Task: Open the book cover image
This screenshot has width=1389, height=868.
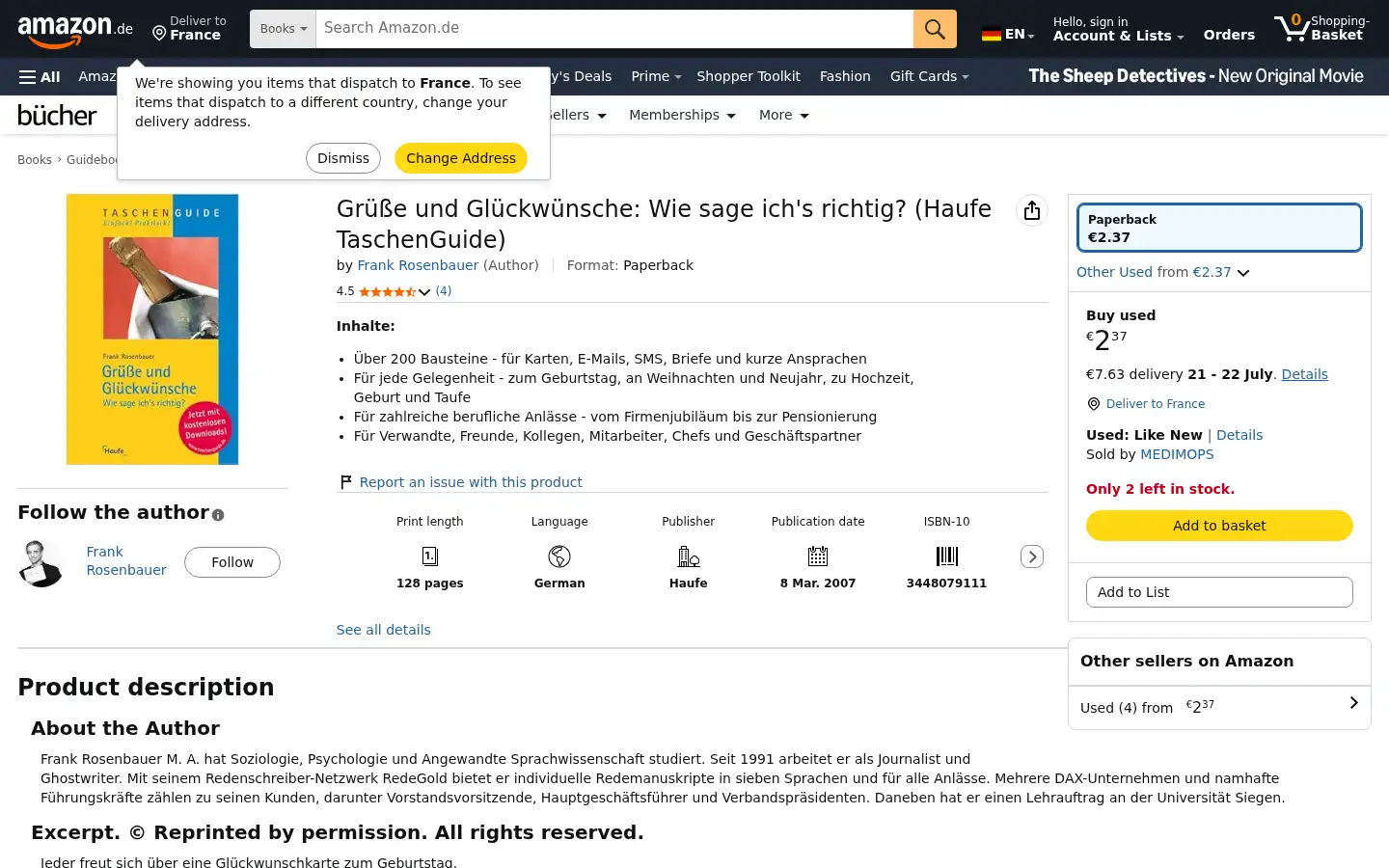Action: (x=152, y=330)
